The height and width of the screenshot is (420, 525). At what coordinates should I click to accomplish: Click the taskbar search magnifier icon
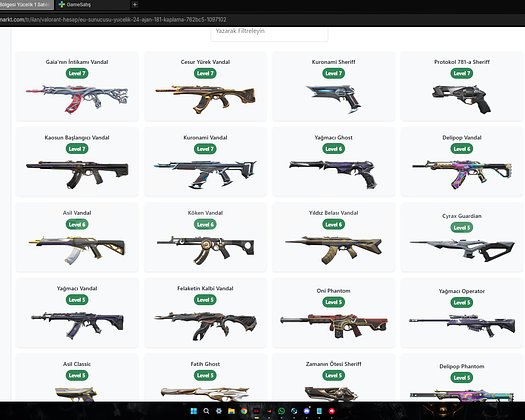[x=206, y=411]
